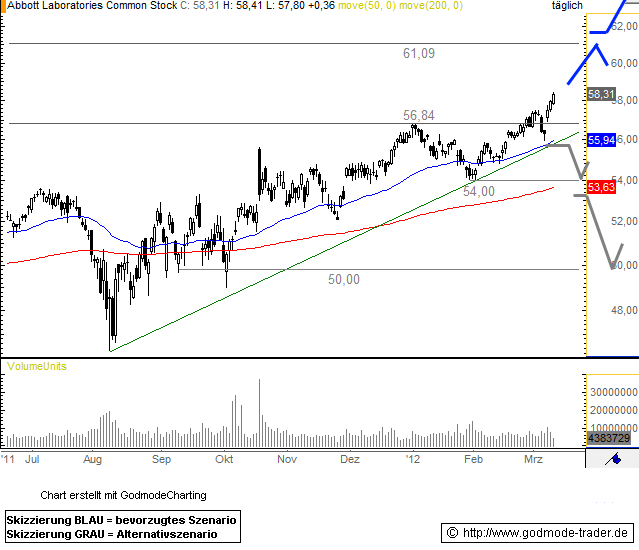The width and height of the screenshot is (639, 550).
Task: Click the Dez label on time axis
Action: click(350, 459)
